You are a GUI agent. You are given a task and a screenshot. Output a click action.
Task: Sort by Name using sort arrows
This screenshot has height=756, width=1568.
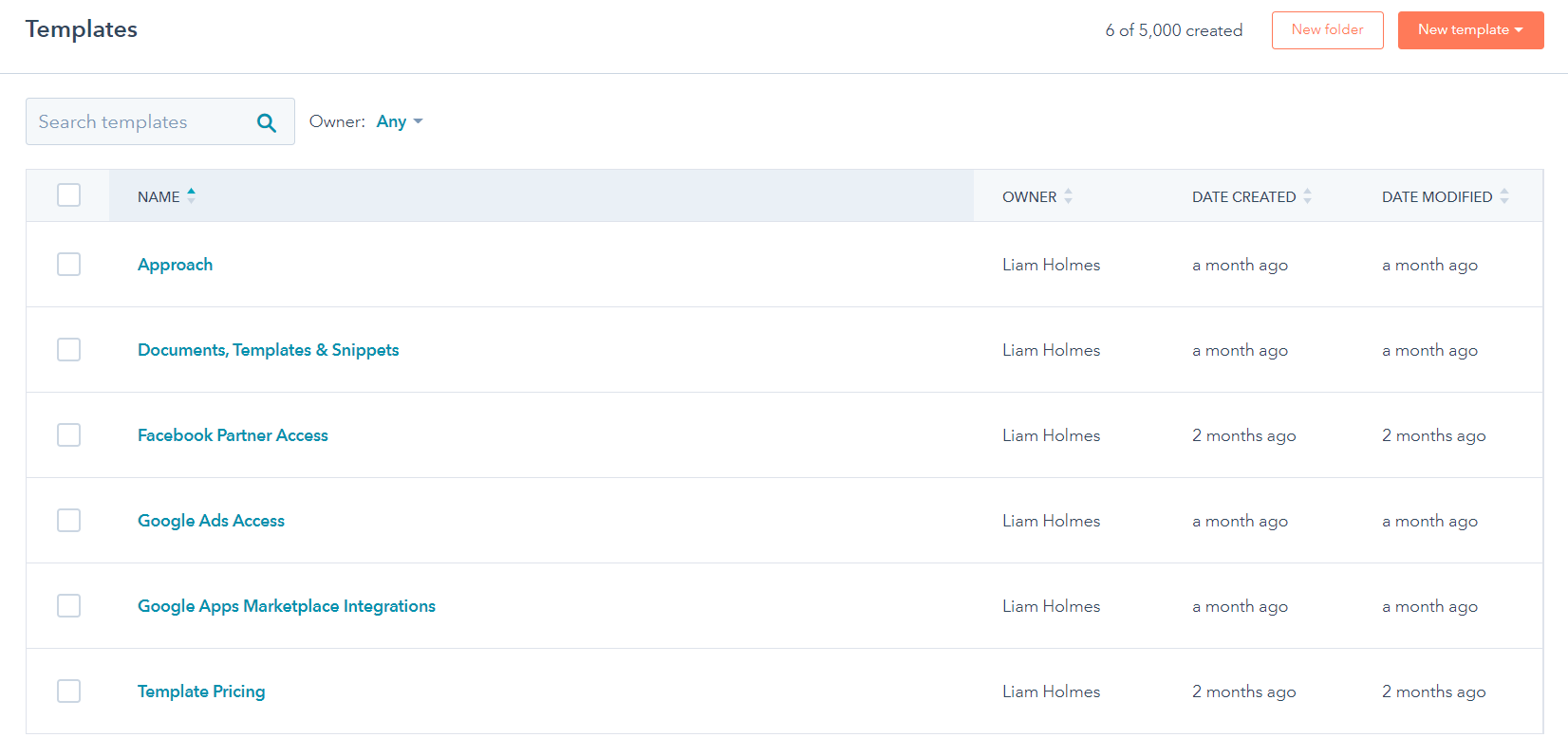(x=191, y=195)
